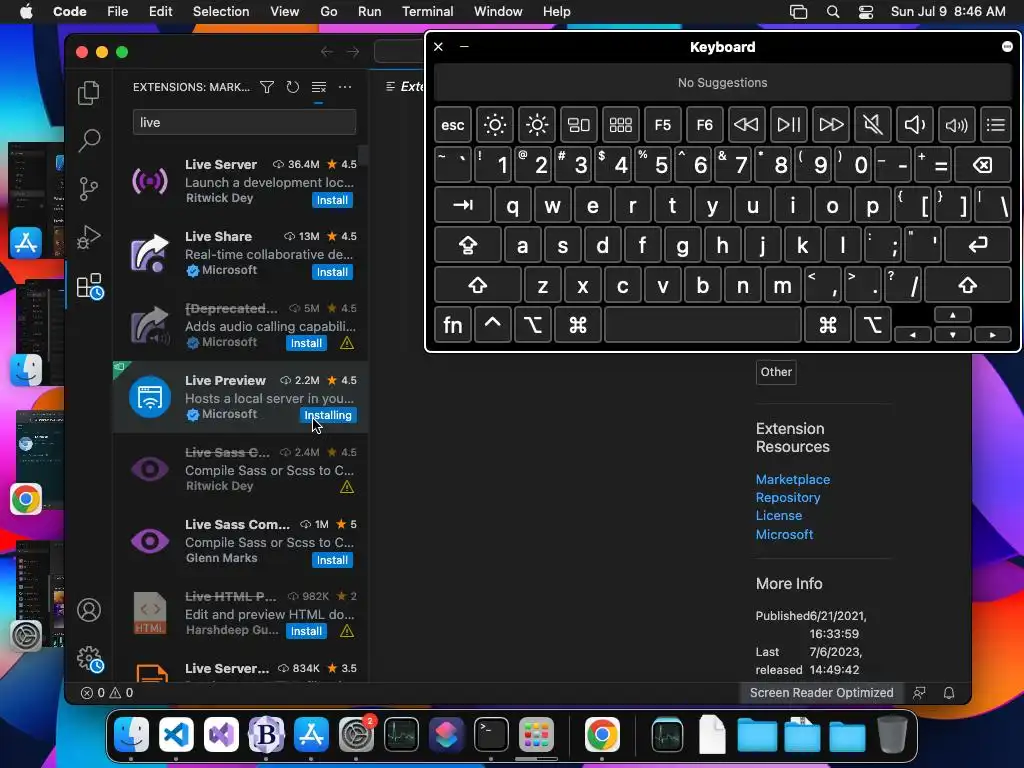Viewport: 1024px width, 768px height.
Task: Tap the mute key on Keyboard
Action: click(872, 125)
